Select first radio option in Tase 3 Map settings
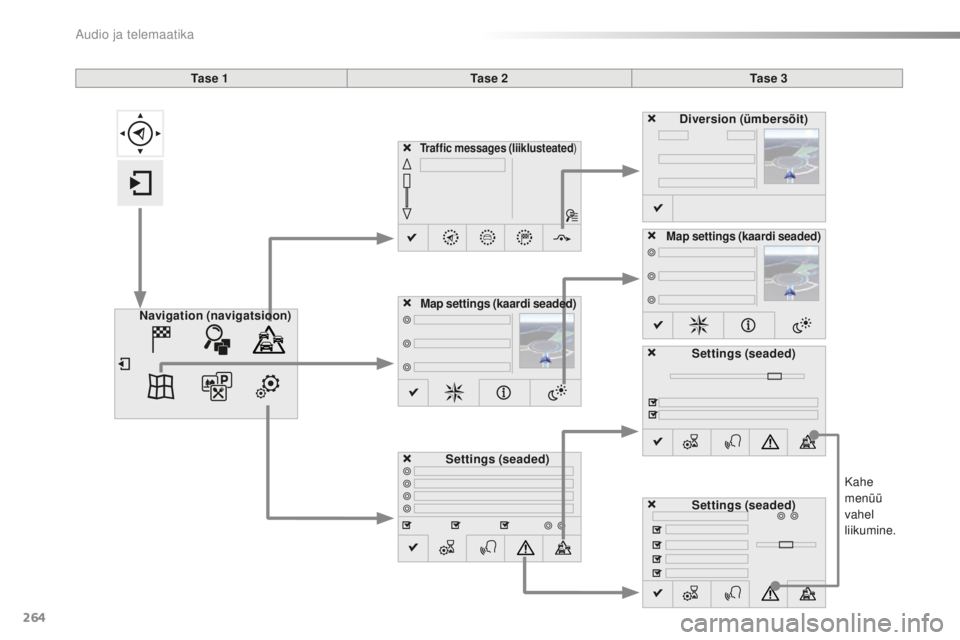Screen dimensions: 960x640 (651, 252)
